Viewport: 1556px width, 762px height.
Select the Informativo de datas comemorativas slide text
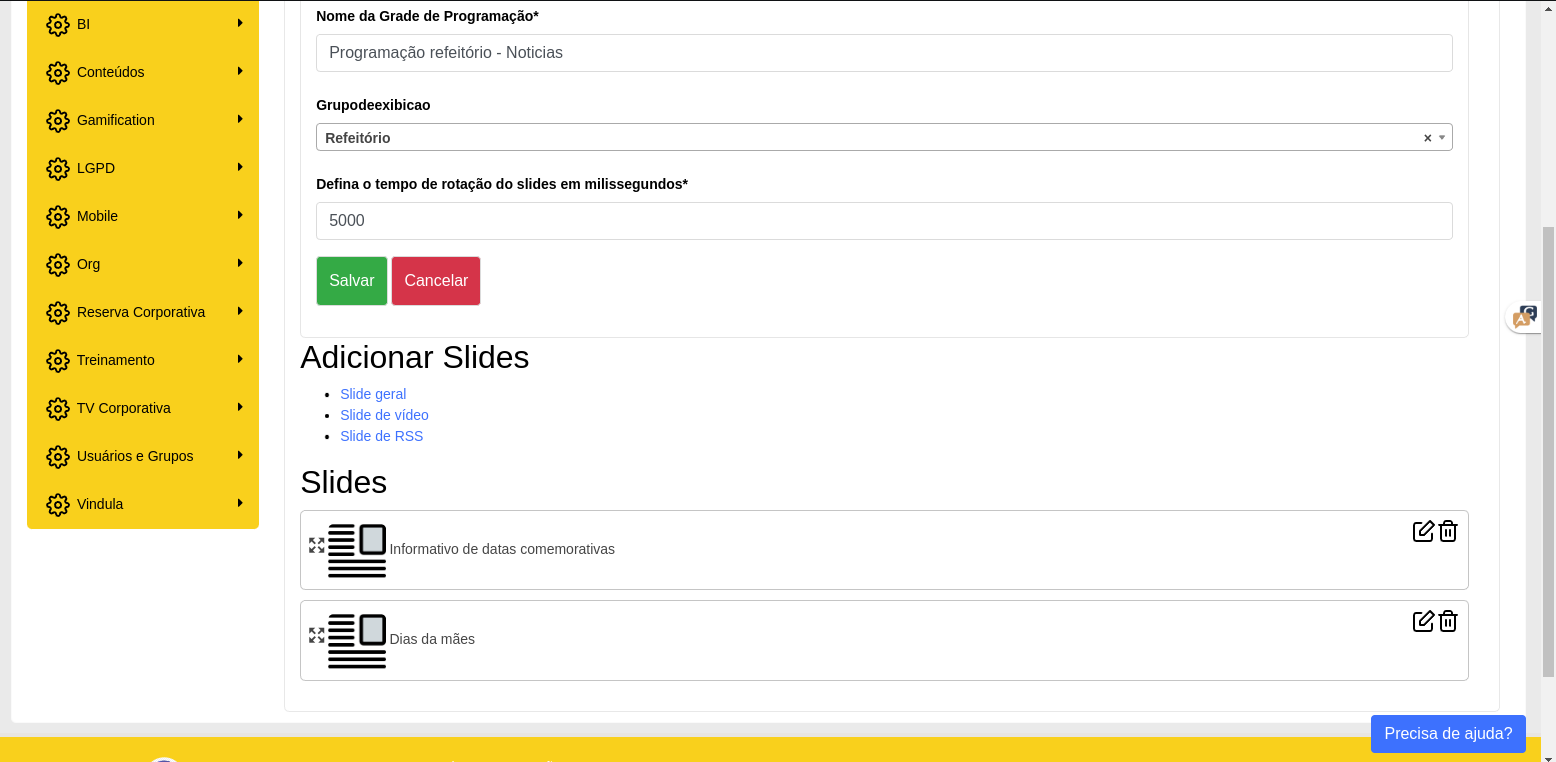pyautogui.click(x=502, y=549)
